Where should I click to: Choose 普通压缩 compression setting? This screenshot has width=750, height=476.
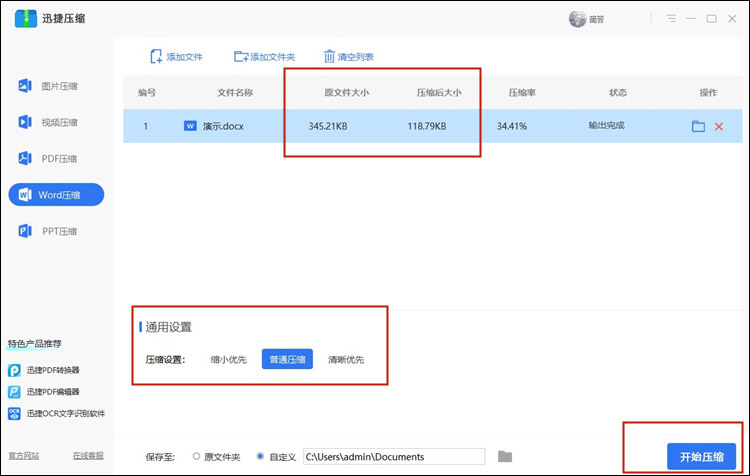click(x=287, y=359)
